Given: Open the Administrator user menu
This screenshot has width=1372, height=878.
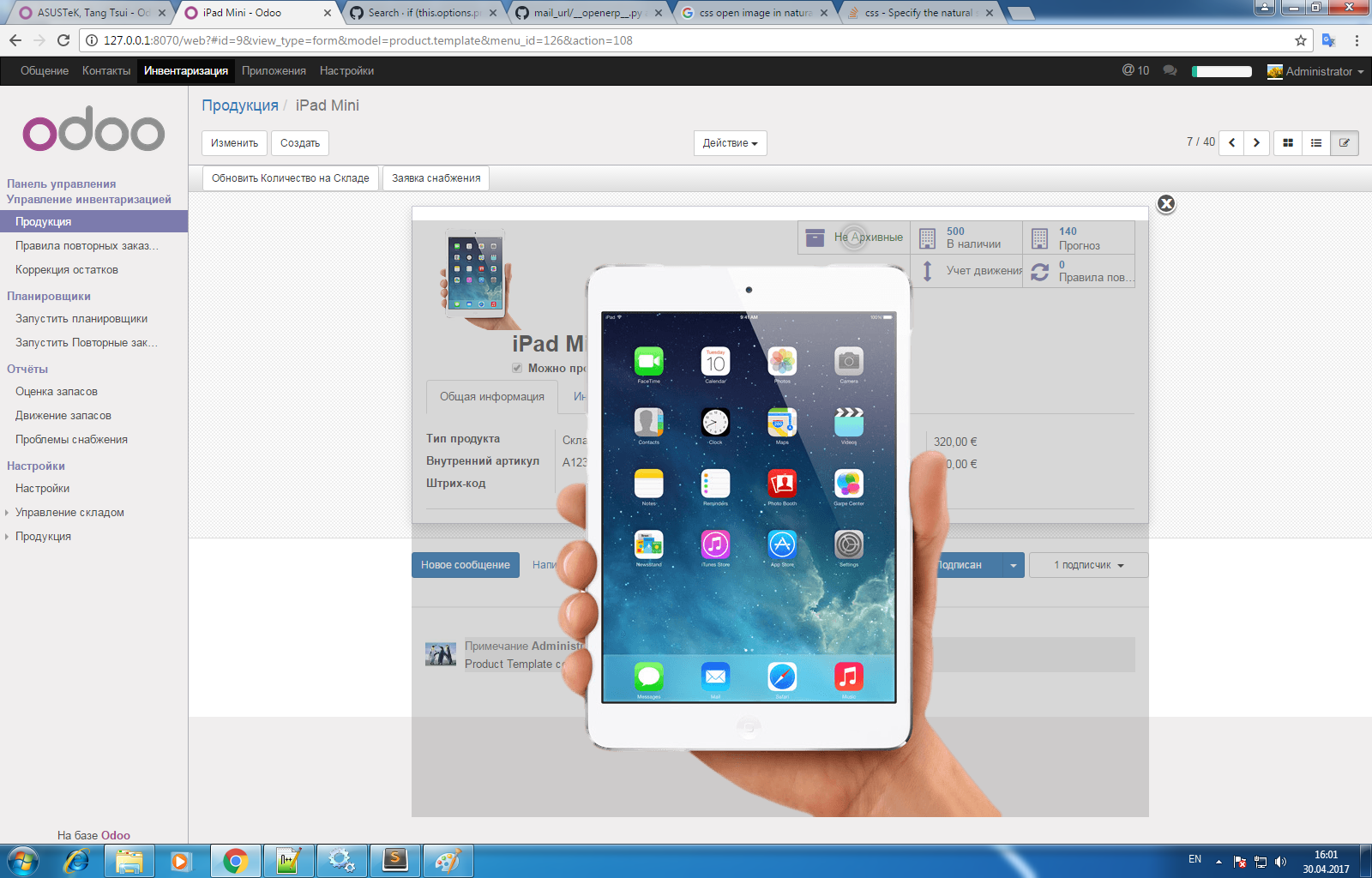Looking at the screenshot, I should click(x=1315, y=71).
